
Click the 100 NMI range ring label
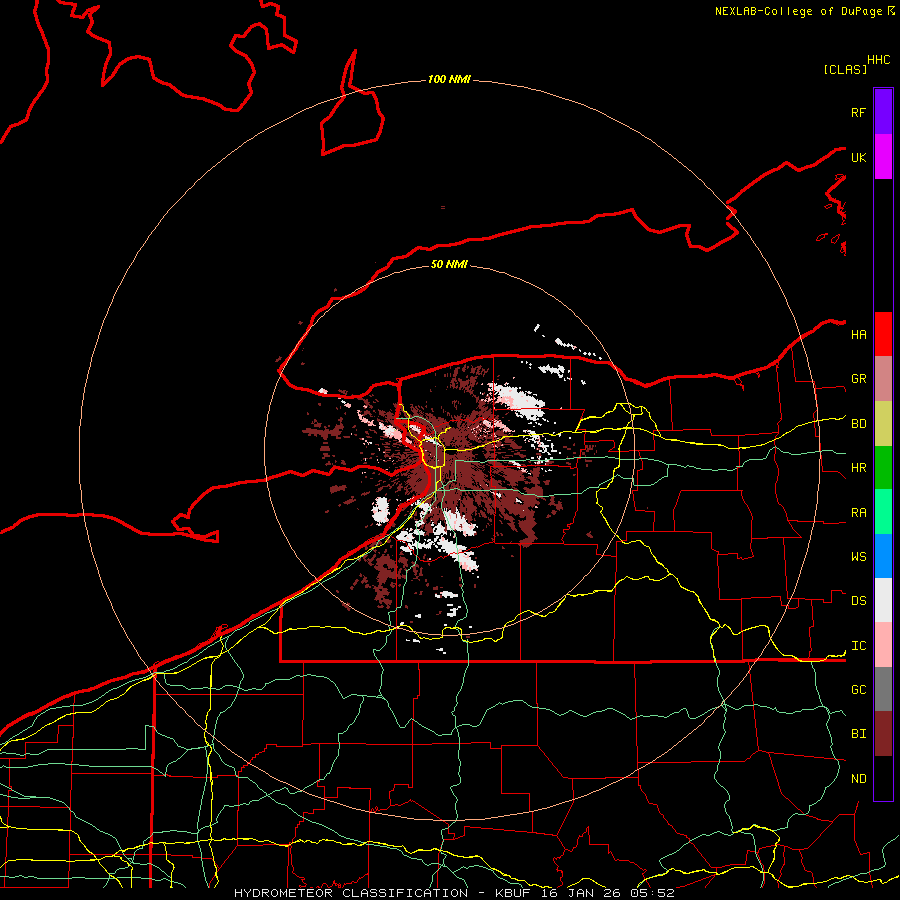[449, 79]
